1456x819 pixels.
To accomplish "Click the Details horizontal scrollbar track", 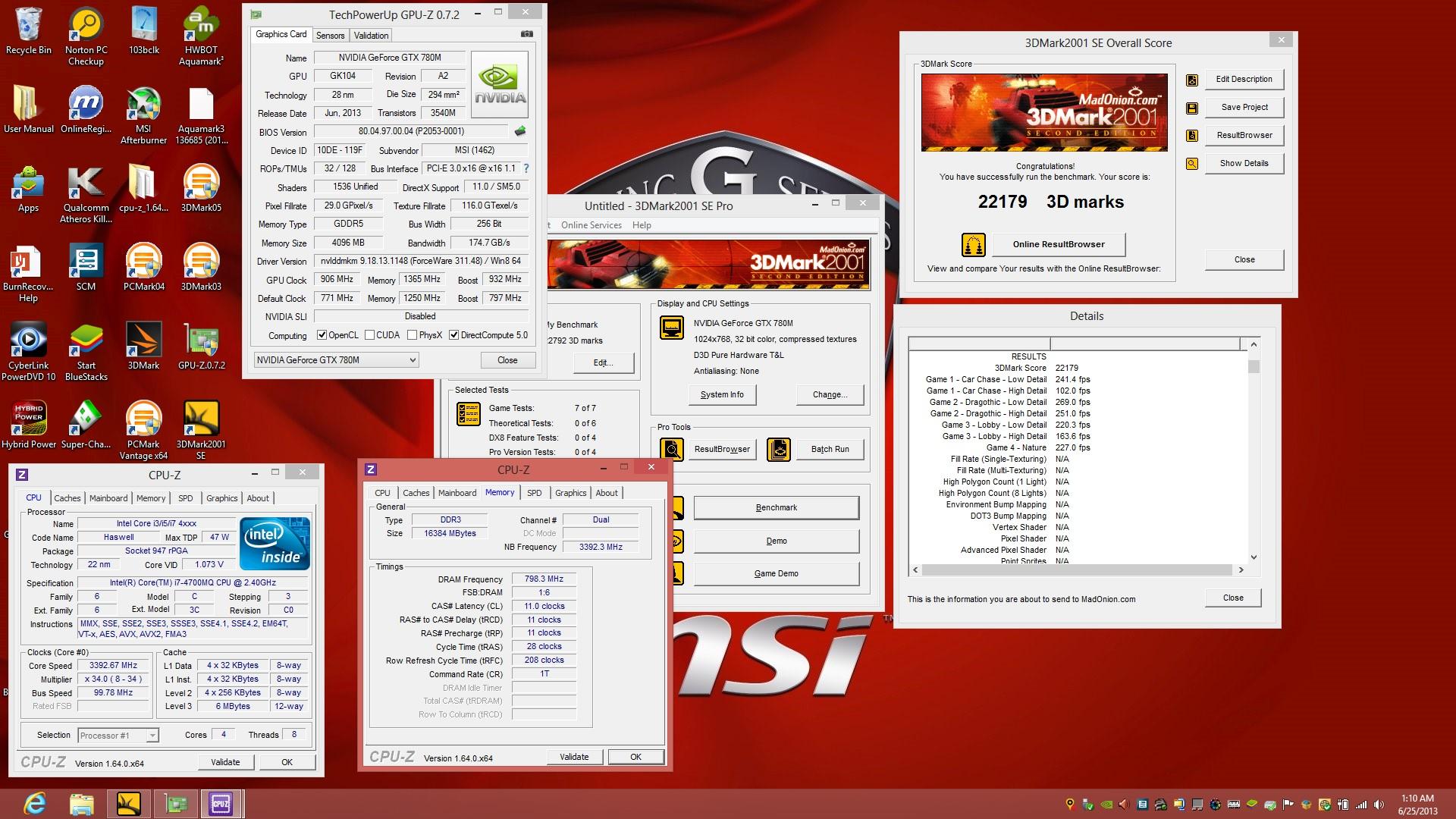I will [x=1078, y=570].
